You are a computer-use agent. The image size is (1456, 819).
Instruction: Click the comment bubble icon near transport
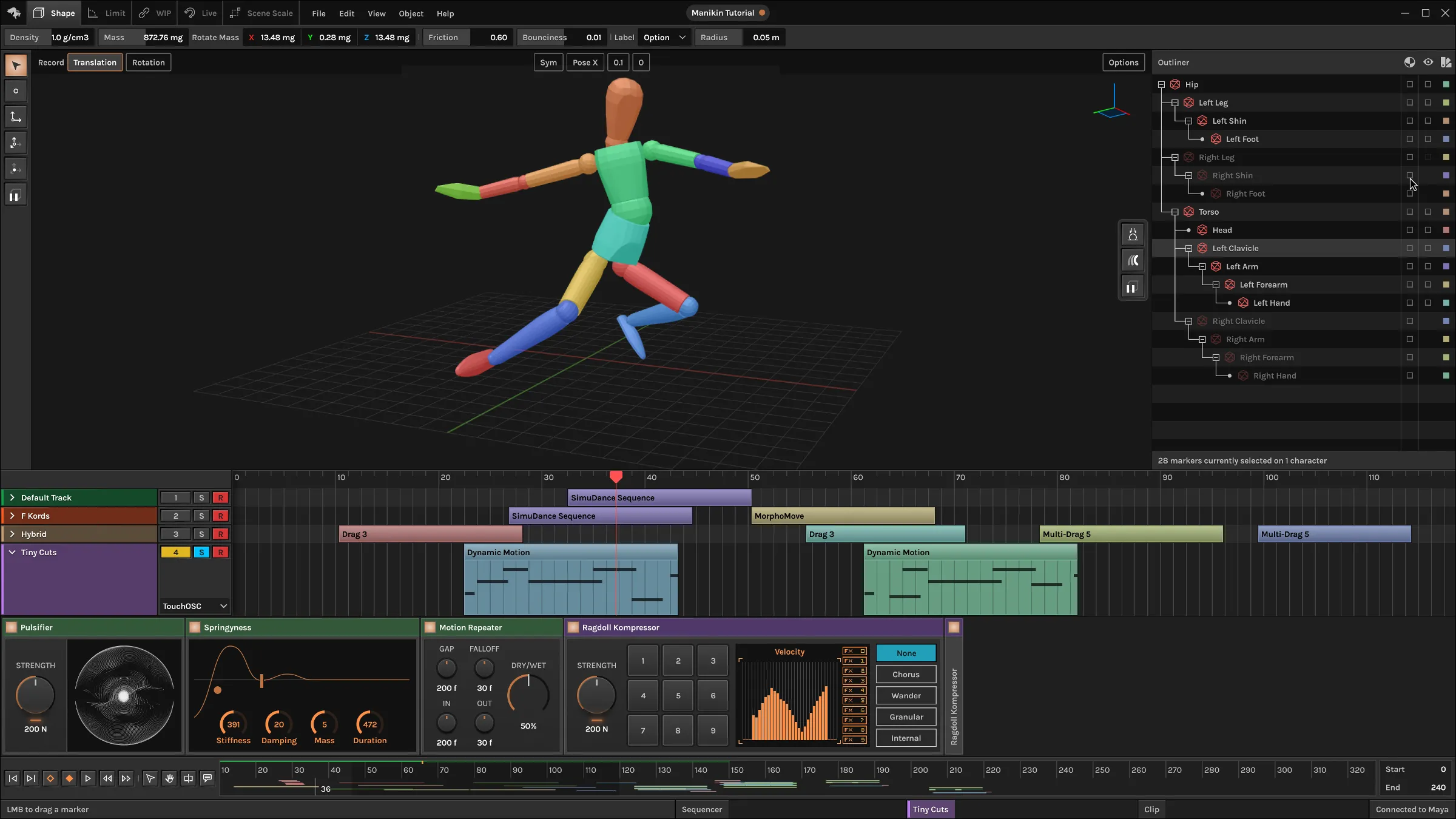207,778
